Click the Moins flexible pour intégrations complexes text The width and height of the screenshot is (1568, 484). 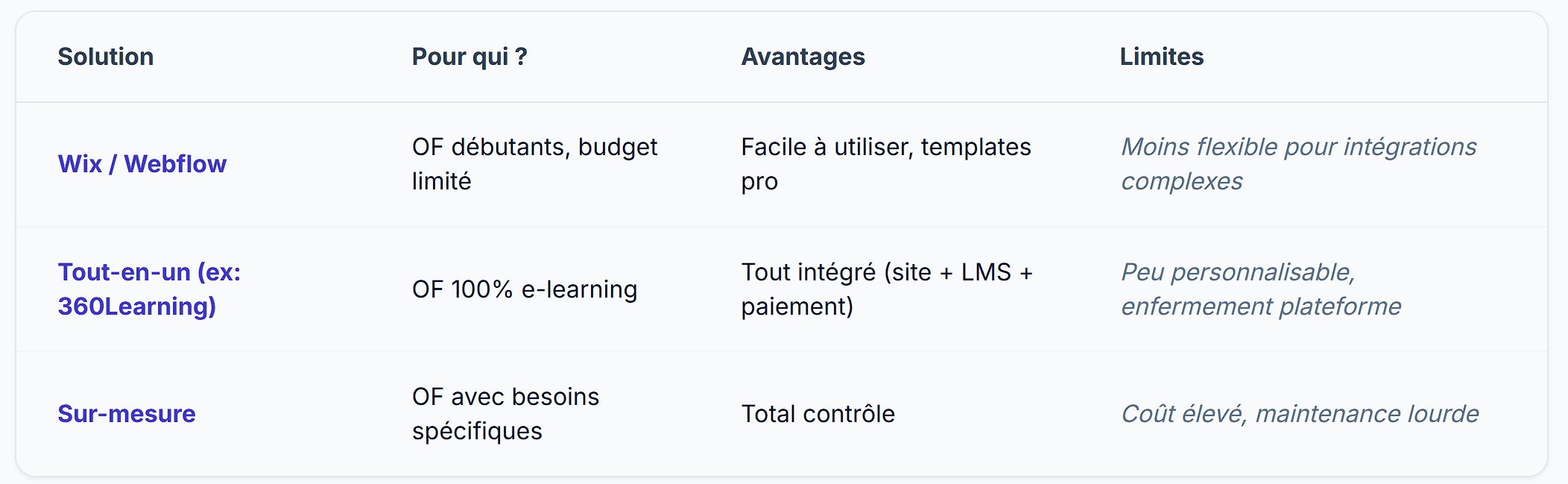click(1298, 164)
